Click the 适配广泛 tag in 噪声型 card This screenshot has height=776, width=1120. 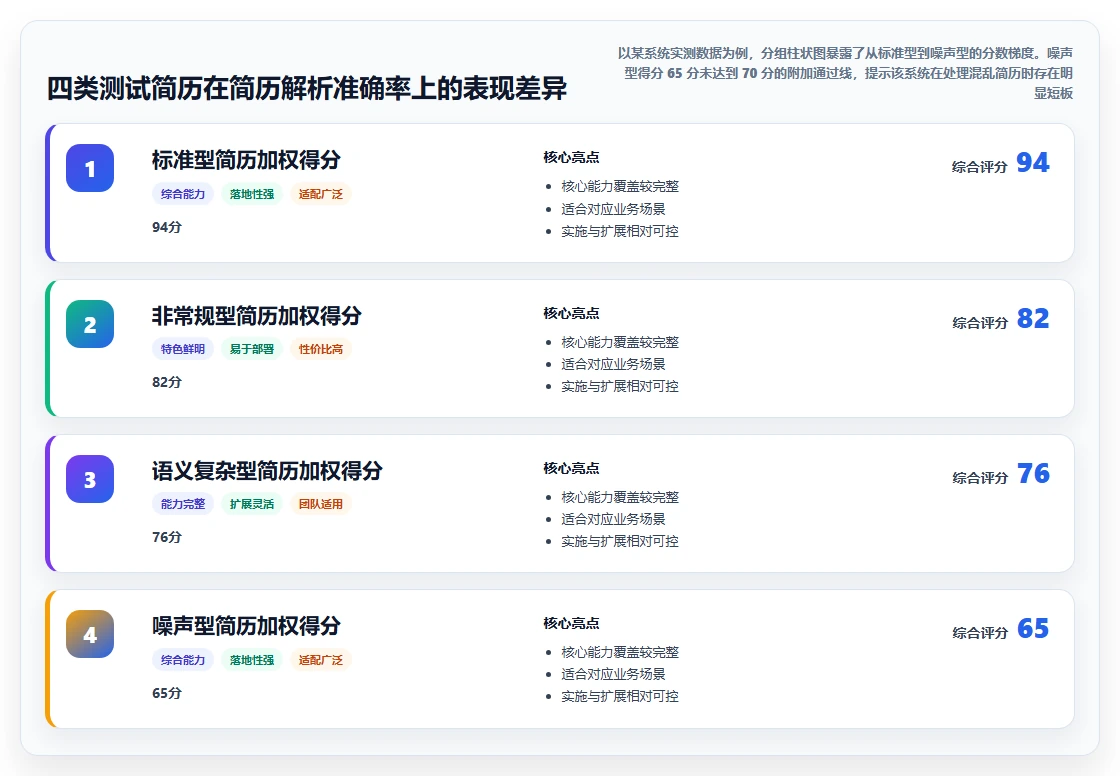[x=321, y=660]
